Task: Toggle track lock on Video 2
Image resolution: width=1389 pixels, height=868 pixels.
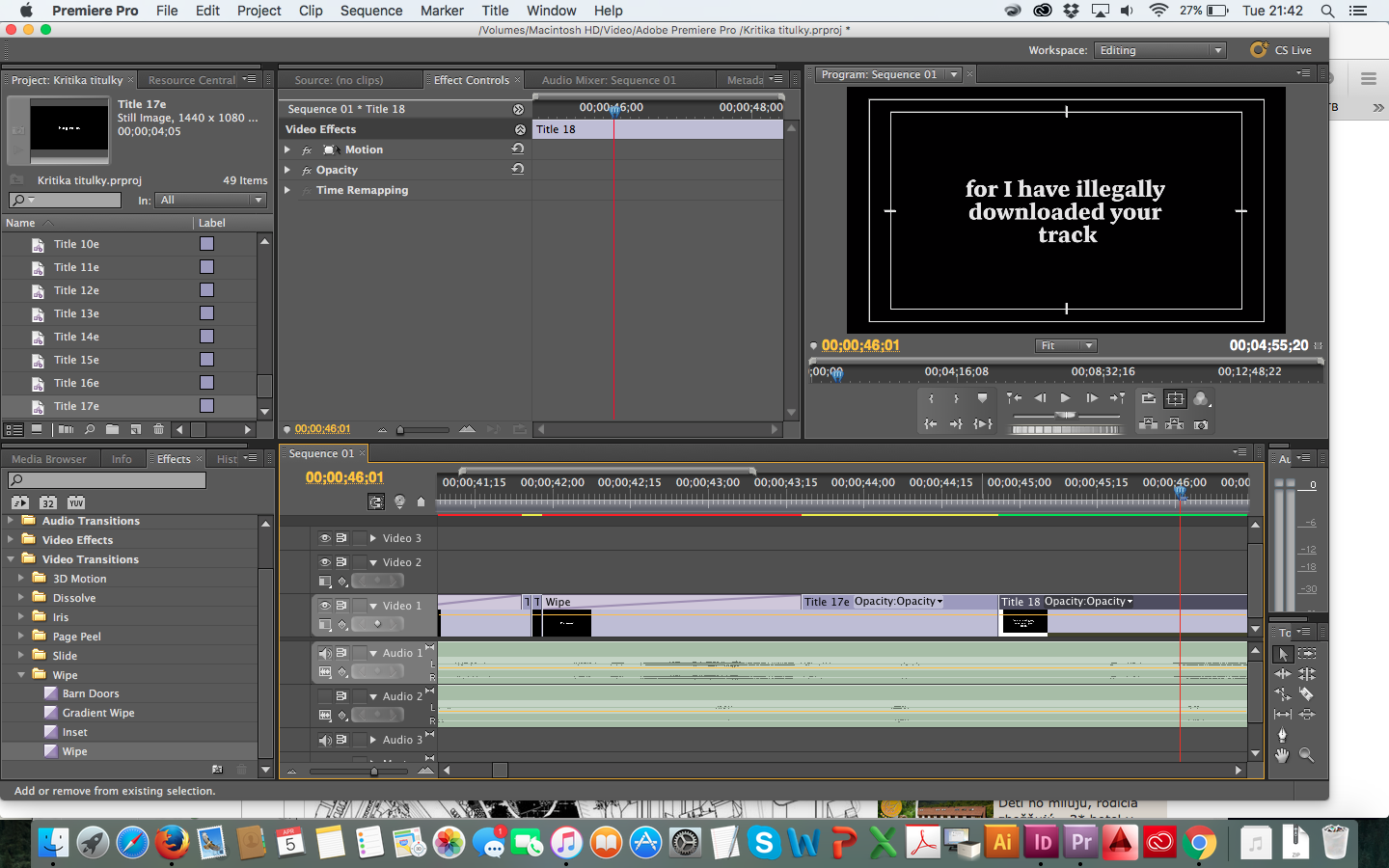Action: 359,562
